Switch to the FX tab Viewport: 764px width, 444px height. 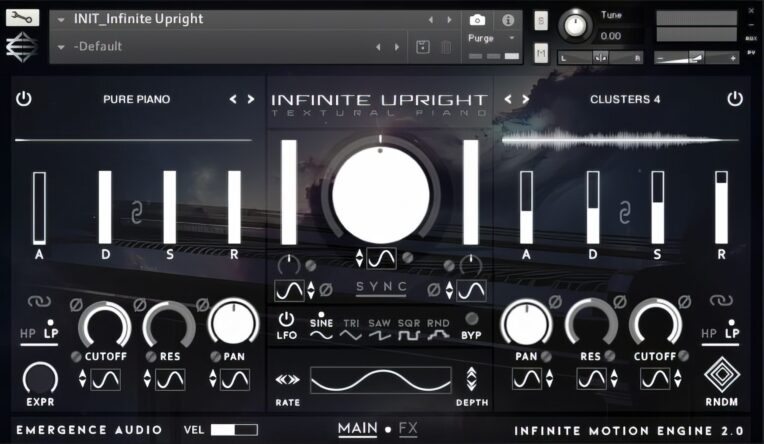click(408, 429)
